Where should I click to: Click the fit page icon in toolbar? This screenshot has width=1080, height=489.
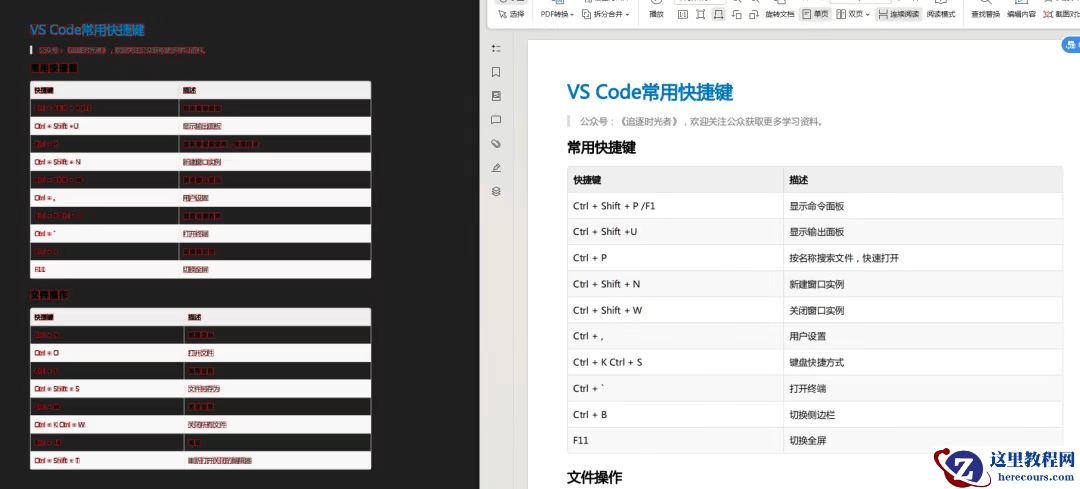click(700, 14)
